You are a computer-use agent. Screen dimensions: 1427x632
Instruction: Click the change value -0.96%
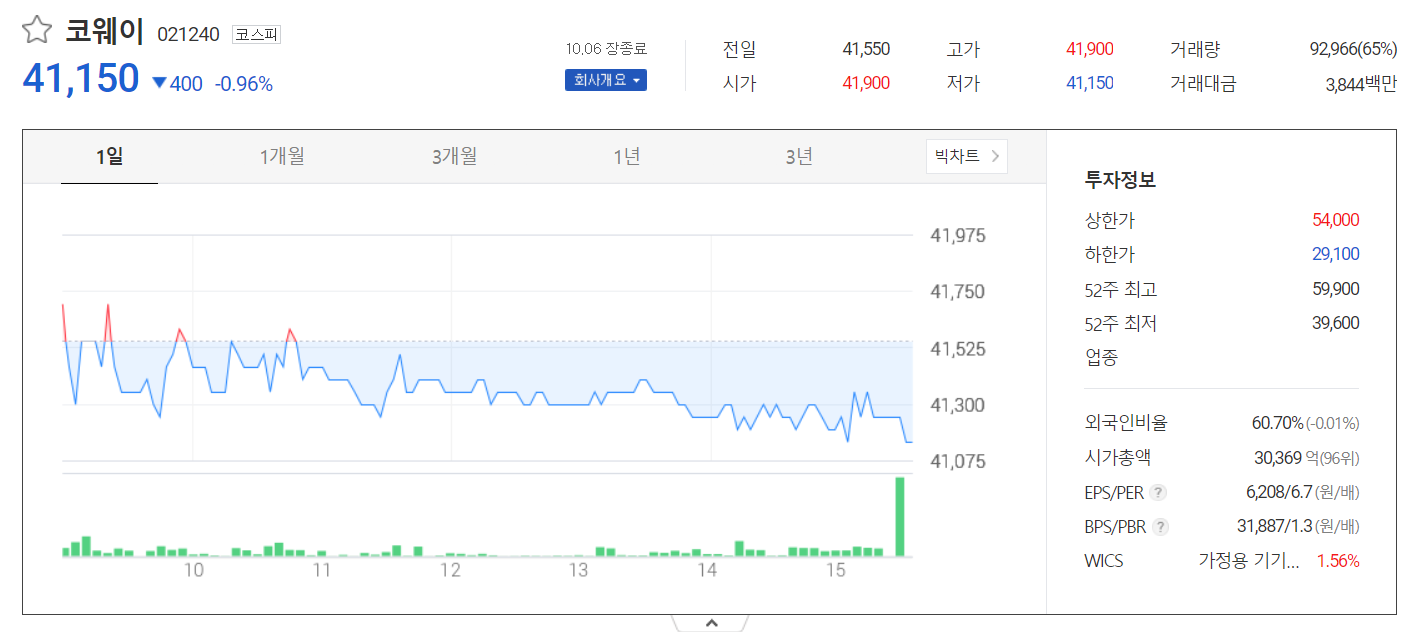[244, 84]
